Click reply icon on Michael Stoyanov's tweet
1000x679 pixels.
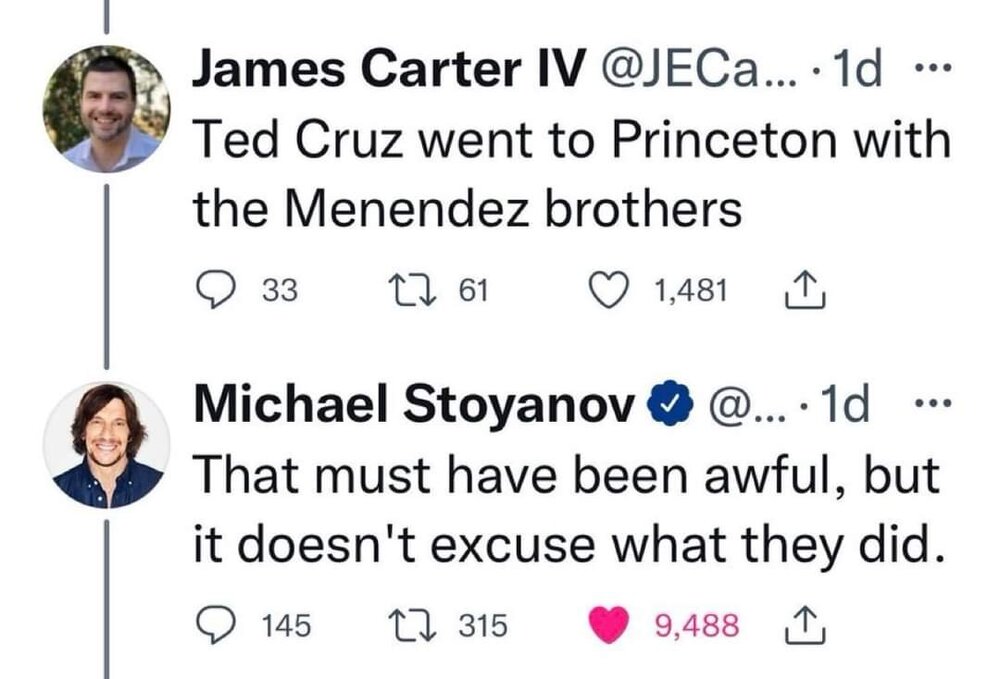coord(213,625)
